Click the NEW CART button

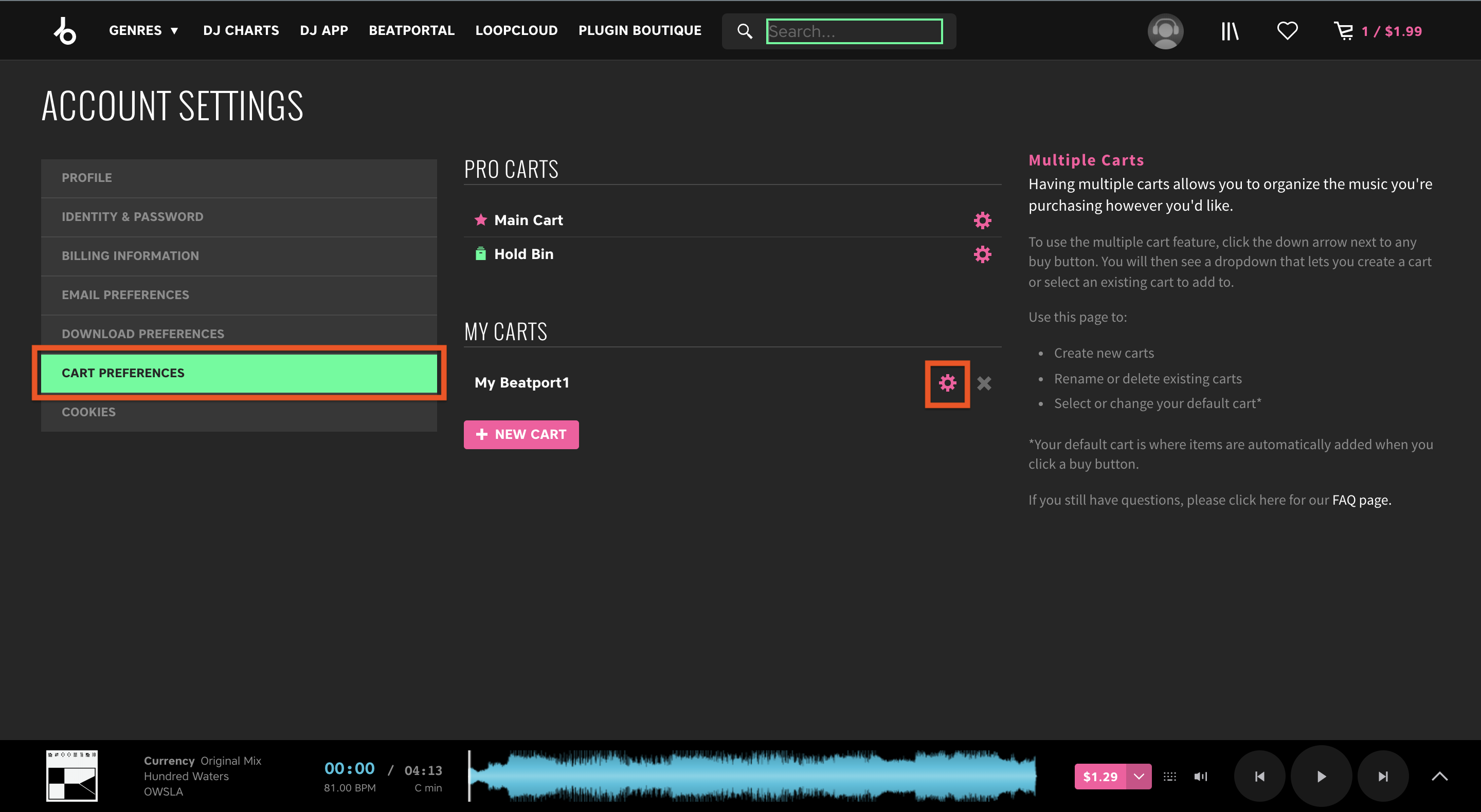coord(521,434)
